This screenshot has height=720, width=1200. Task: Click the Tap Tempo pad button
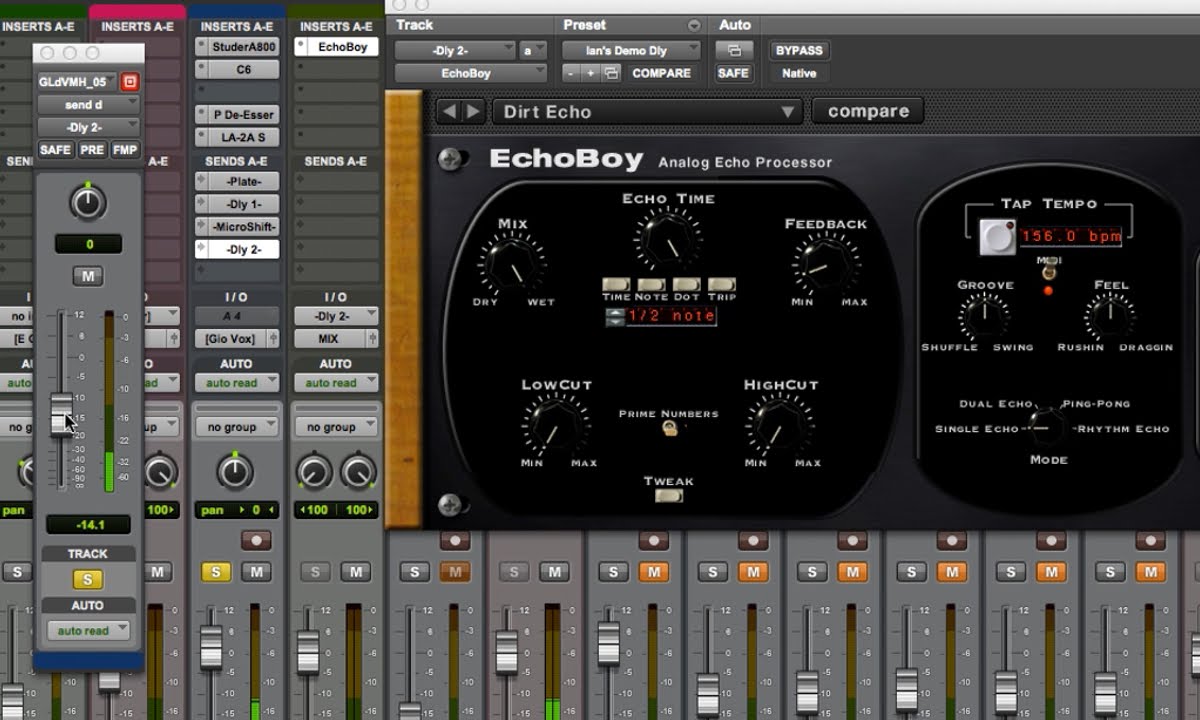[x=997, y=237]
